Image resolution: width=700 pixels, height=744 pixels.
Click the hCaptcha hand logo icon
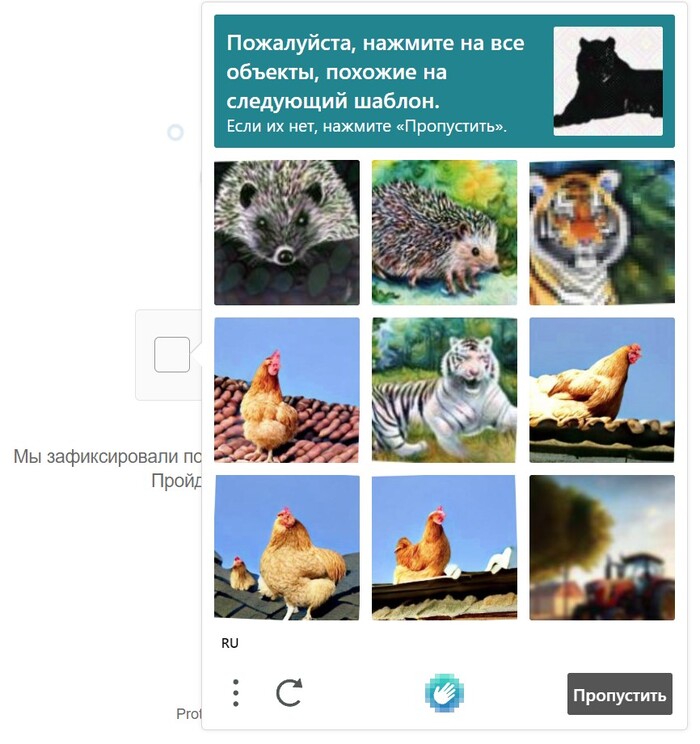click(x=444, y=693)
